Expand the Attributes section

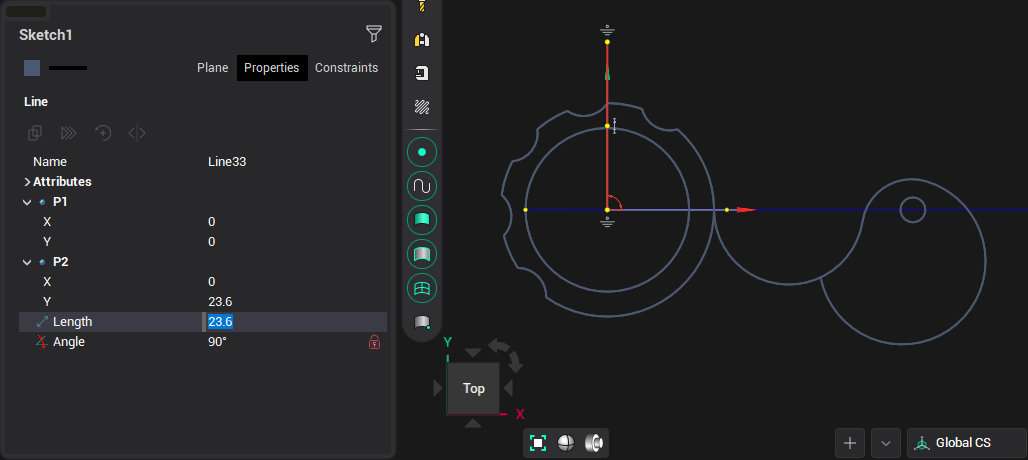coord(26,182)
